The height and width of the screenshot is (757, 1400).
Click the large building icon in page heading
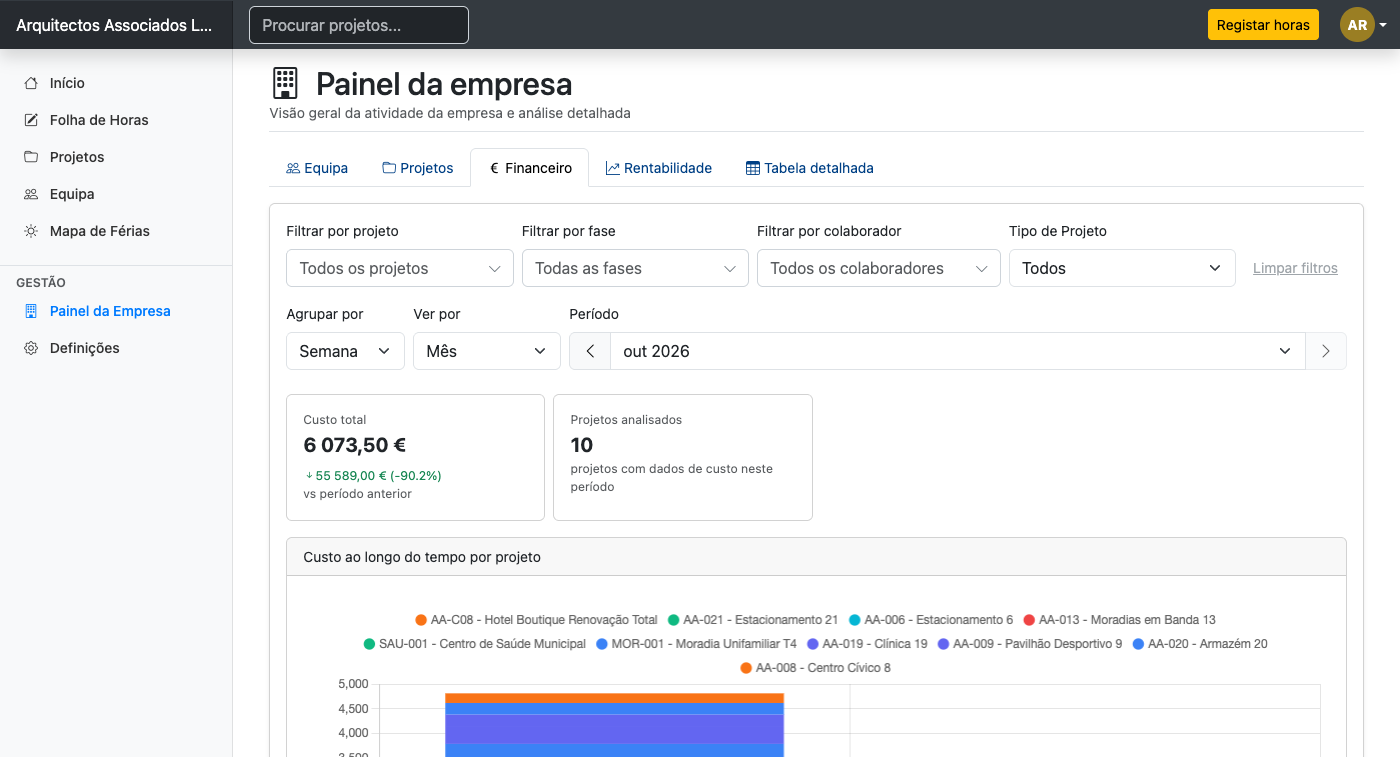tap(285, 83)
